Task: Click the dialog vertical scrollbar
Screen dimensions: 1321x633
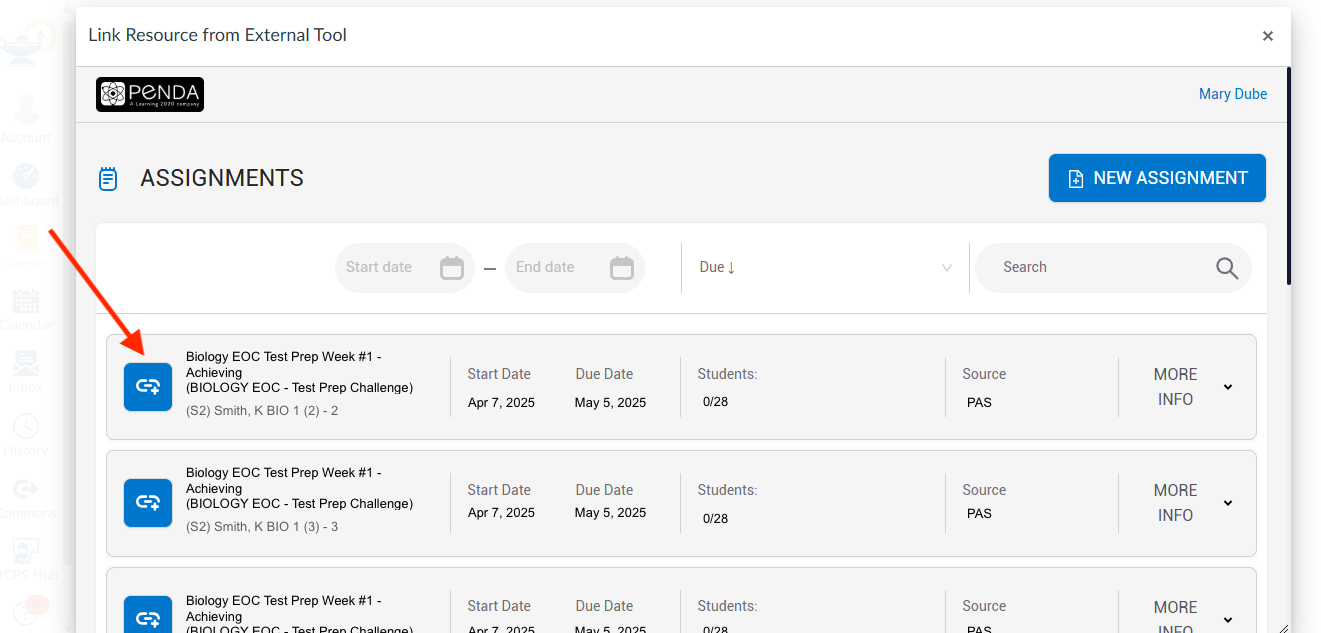Action: pyautogui.click(x=1289, y=176)
